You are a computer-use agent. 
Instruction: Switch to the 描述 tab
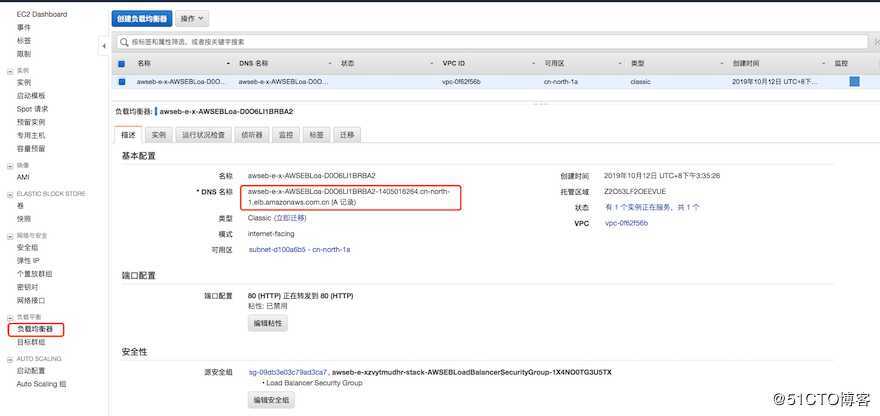(129, 135)
